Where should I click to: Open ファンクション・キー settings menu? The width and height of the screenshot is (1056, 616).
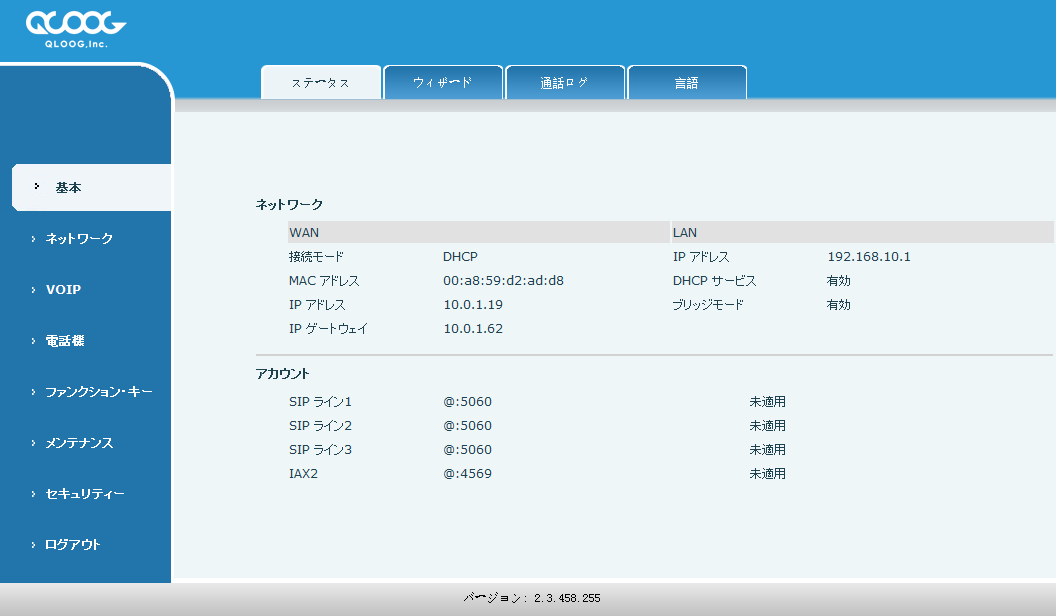pyautogui.click(x=98, y=392)
